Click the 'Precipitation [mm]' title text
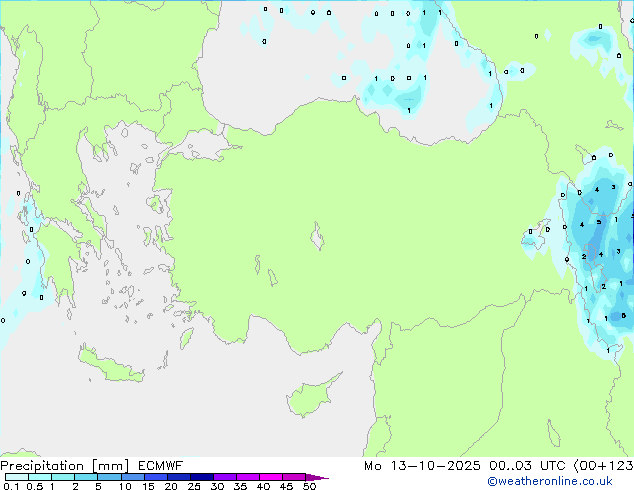The height and width of the screenshot is (490, 634). point(64,466)
